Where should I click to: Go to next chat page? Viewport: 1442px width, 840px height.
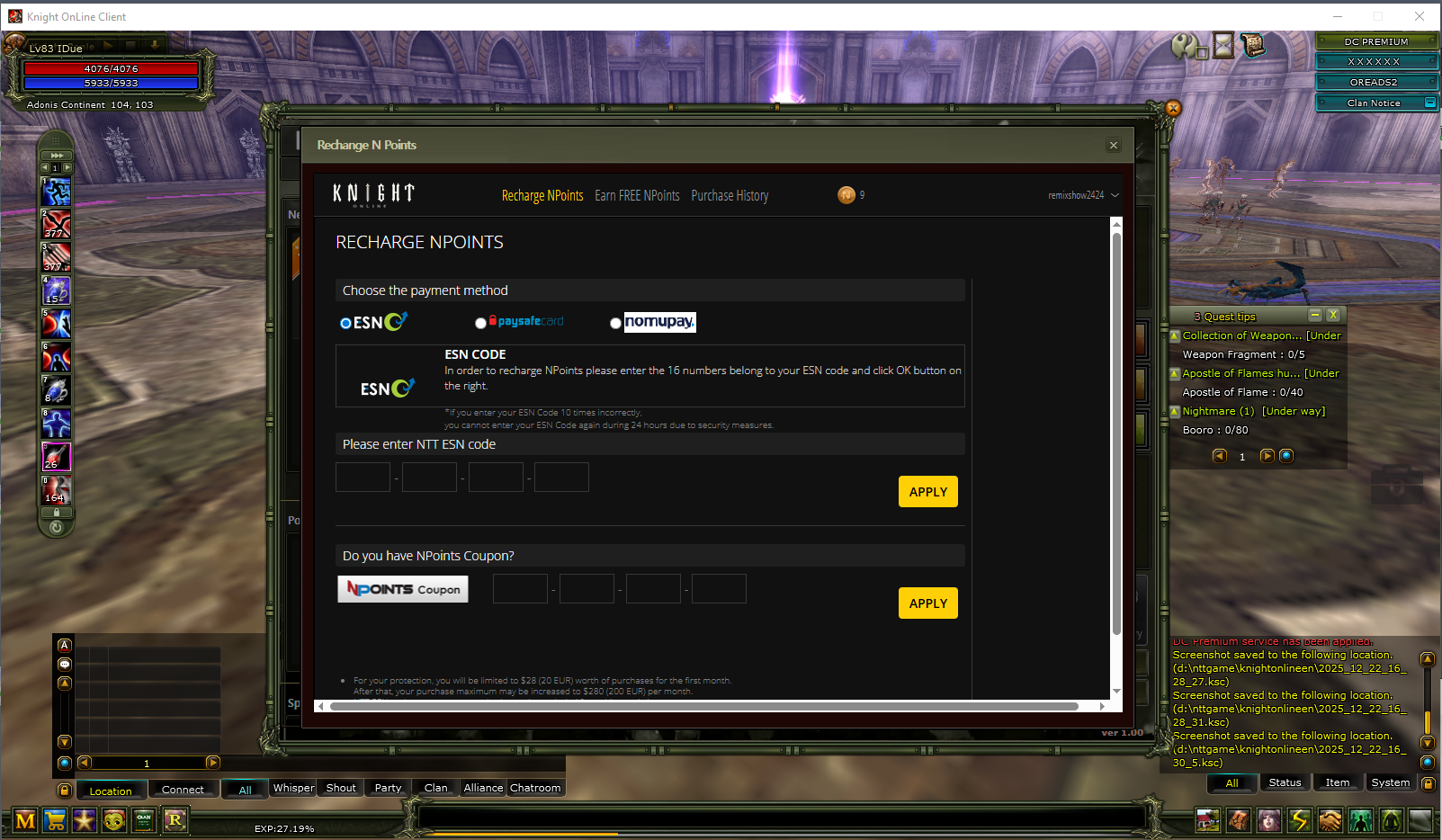pos(213,763)
